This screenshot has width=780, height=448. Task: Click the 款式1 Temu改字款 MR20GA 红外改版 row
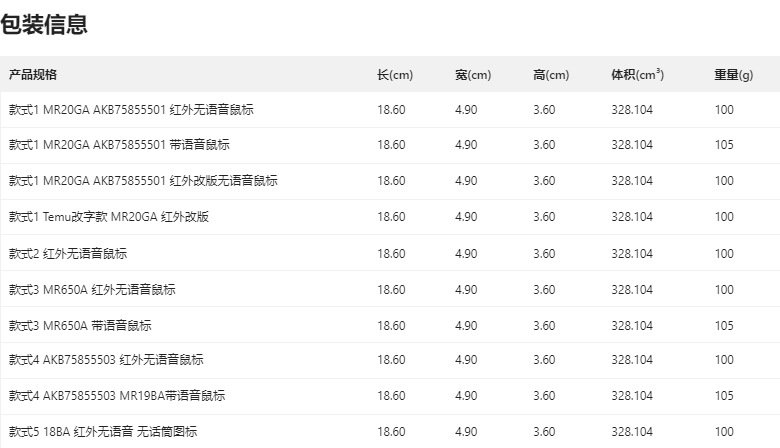tap(109, 217)
